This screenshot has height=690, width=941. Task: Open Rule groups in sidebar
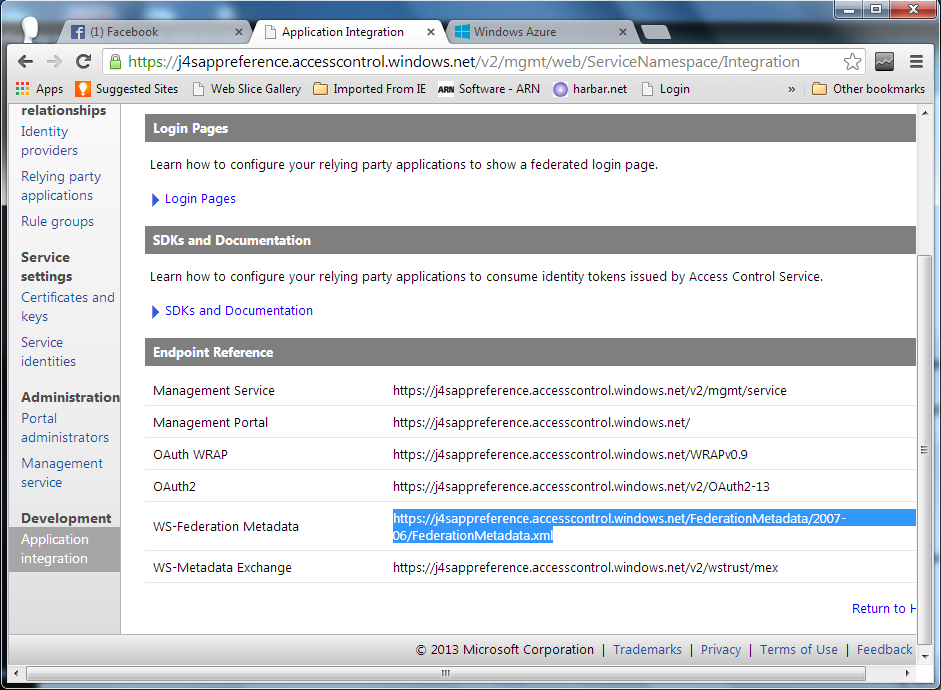click(57, 221)
